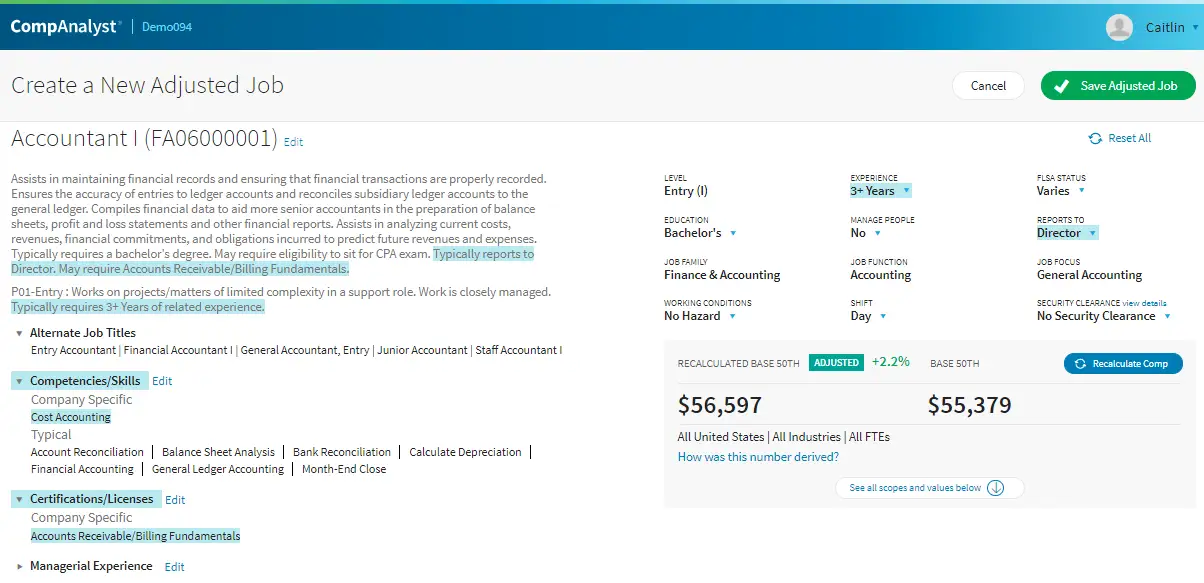This screenshot has width=1204, height=583.
Task: Click the Bank Reconciliation skill
Action: tap(342, 452)
